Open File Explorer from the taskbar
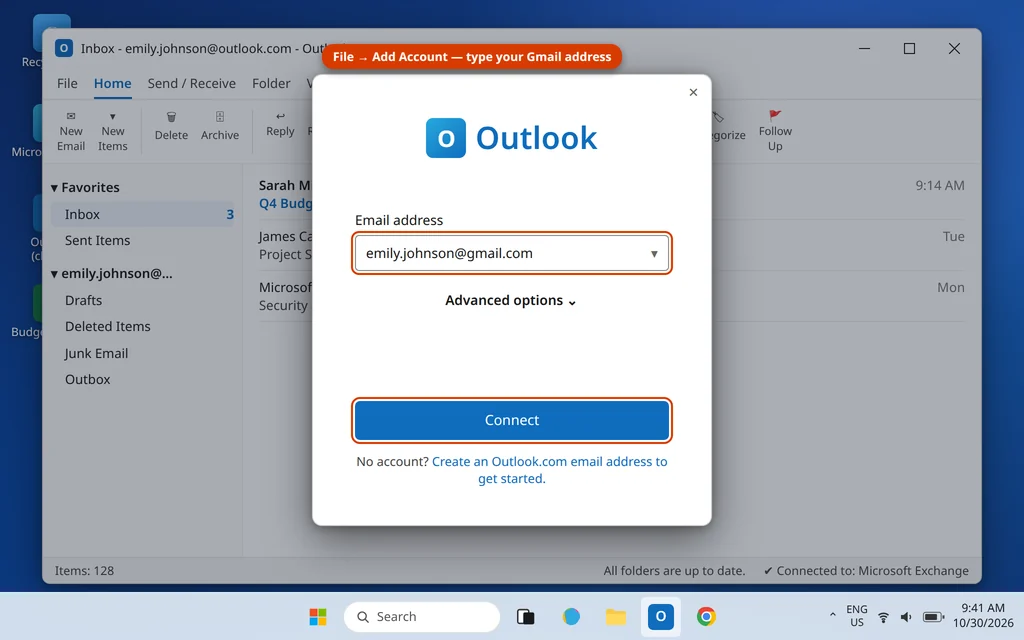The height and width of the screenshot is (640, 1024). click(x=615, y=616)
